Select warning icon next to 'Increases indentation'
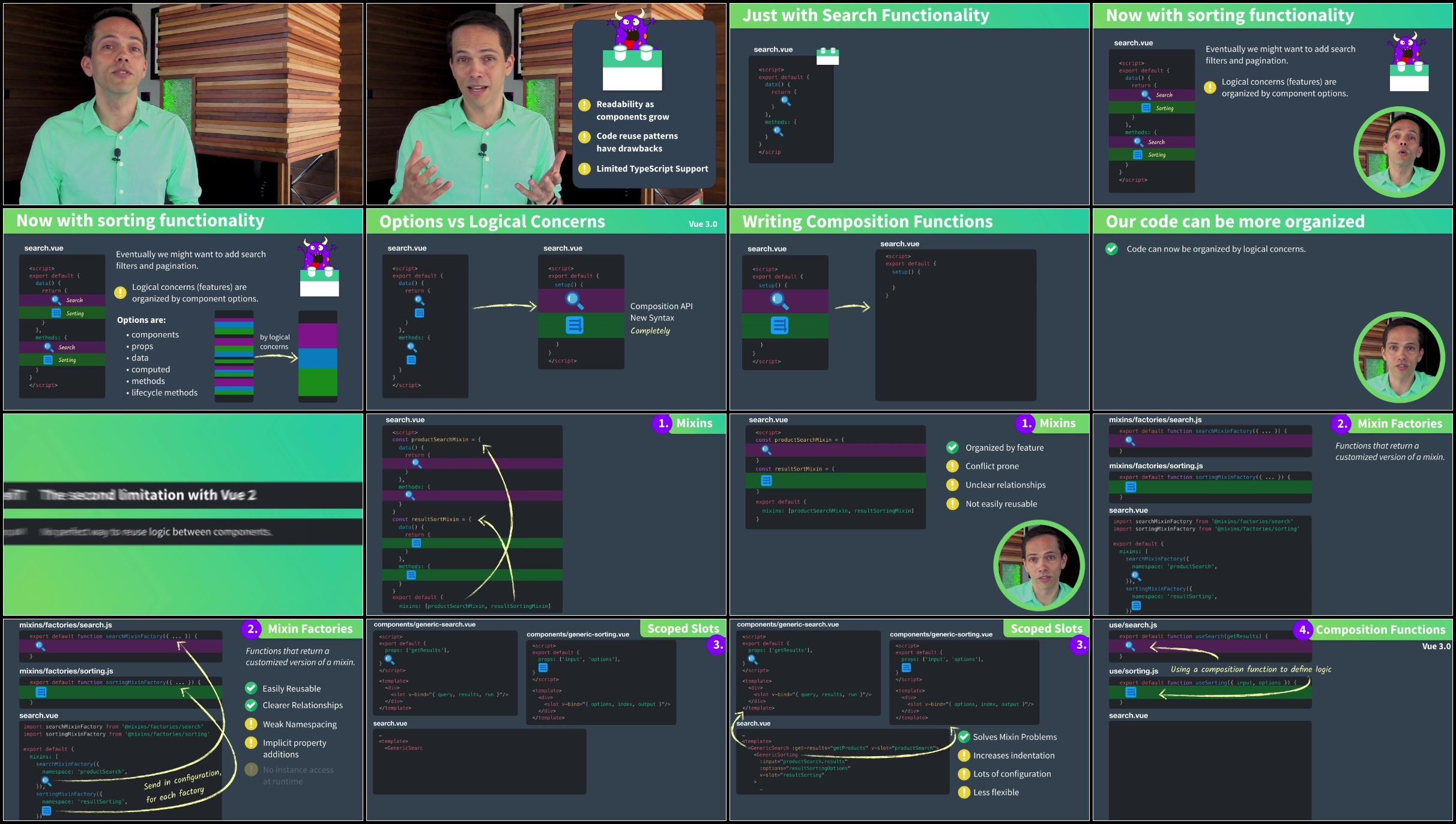This screenshot has height=824, width=1456. pyautogui.click(x=964, y=756)
